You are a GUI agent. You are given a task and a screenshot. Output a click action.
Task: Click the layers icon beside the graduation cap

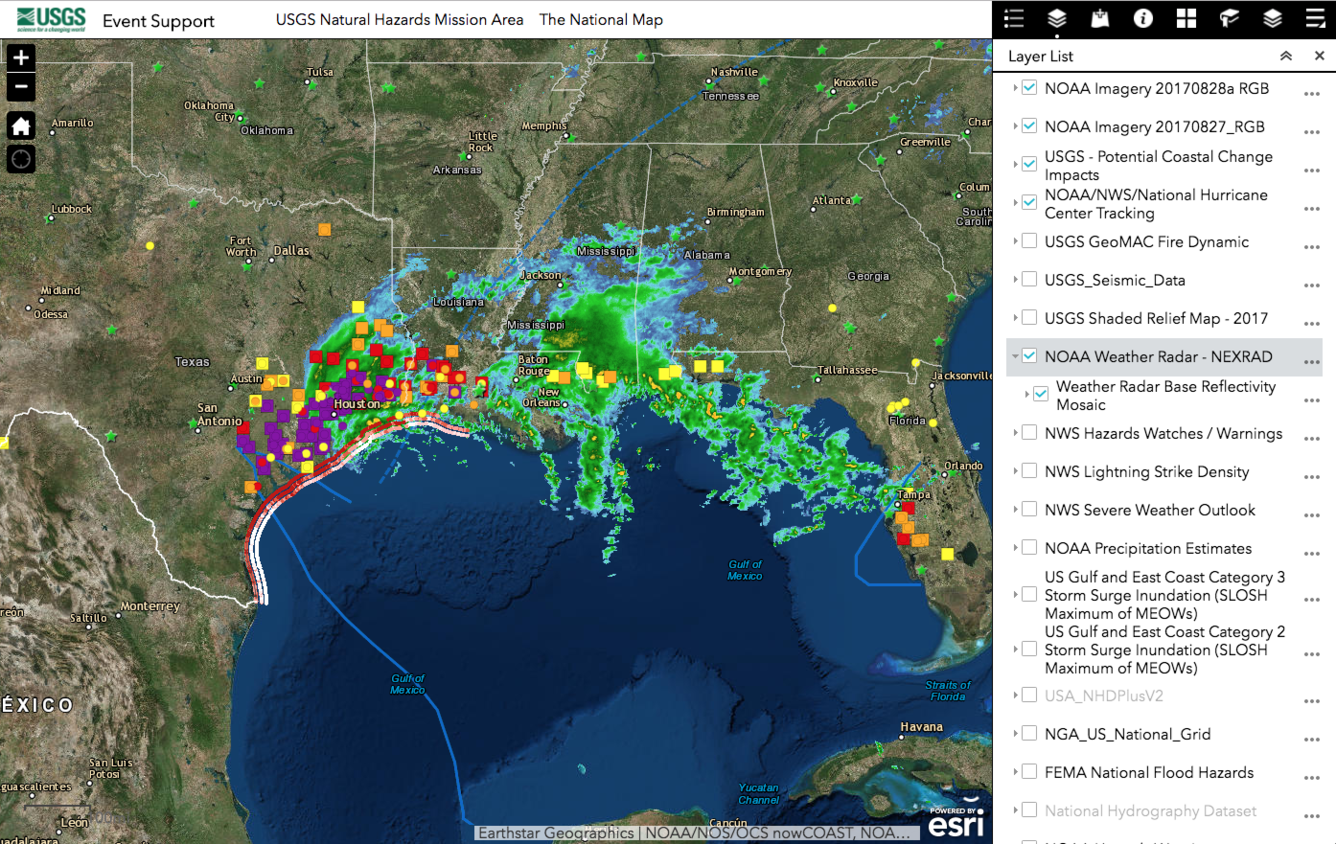point(1272,18)
